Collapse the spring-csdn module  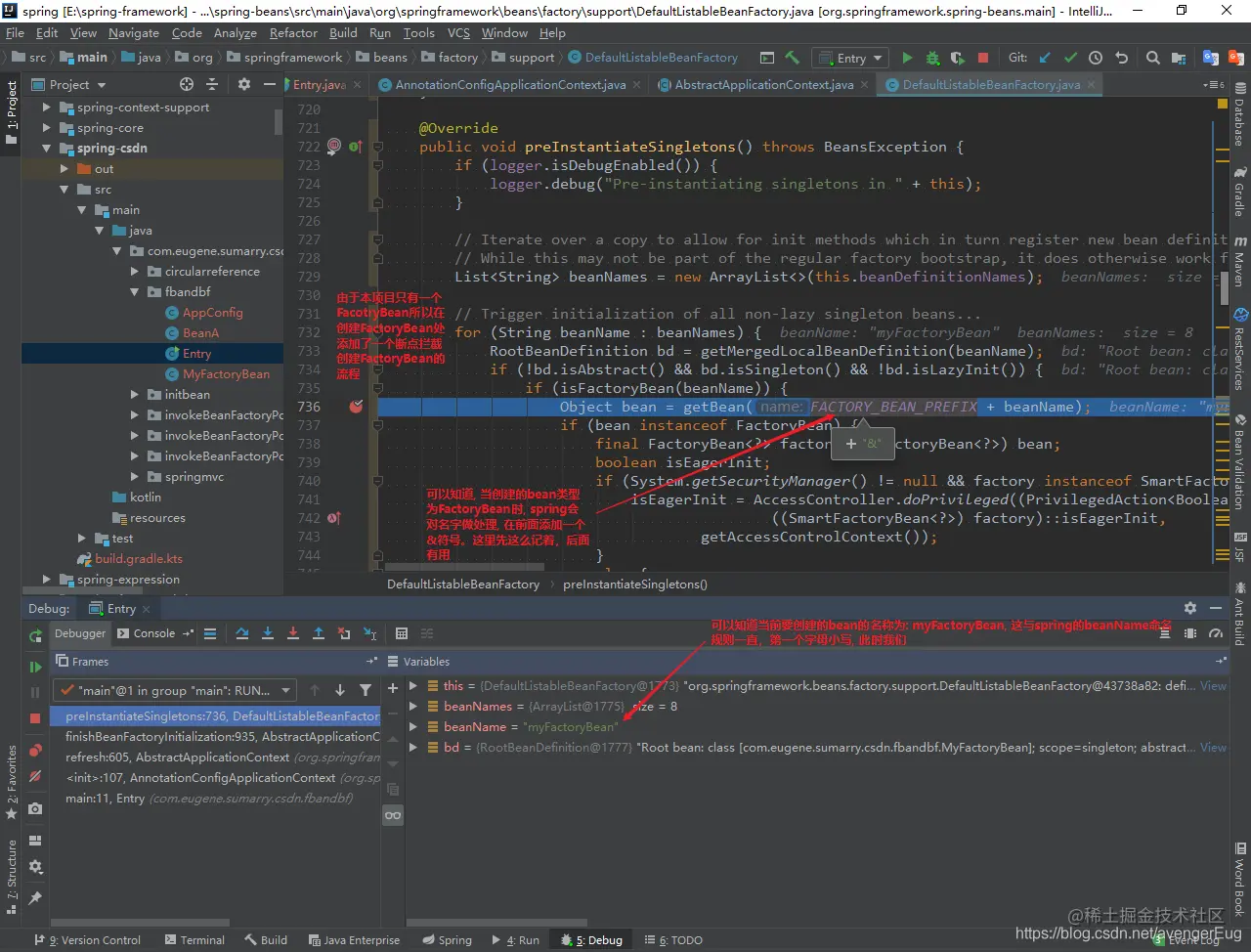[46, 149]
